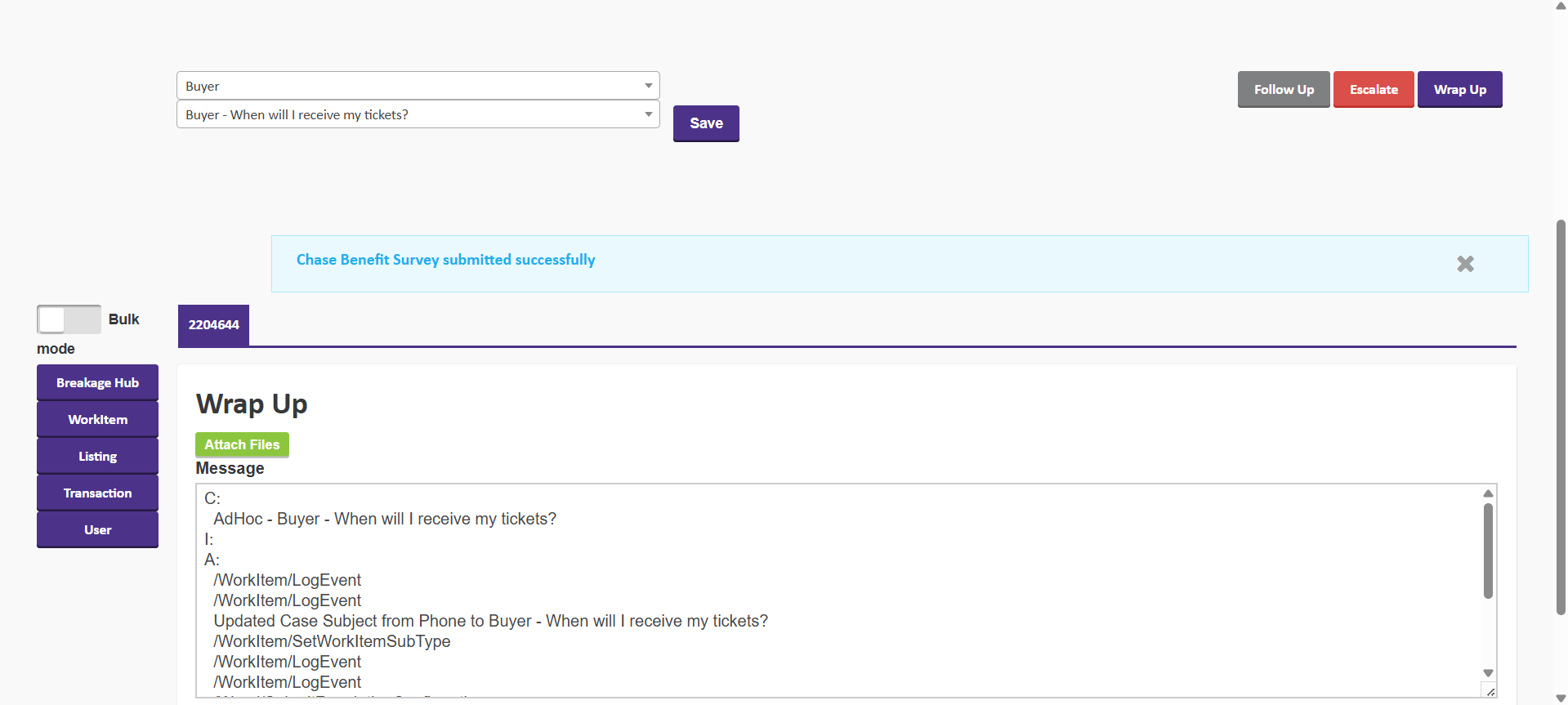
Task: Toggle the Bulk mode switch
Action: tap(69, 319)
